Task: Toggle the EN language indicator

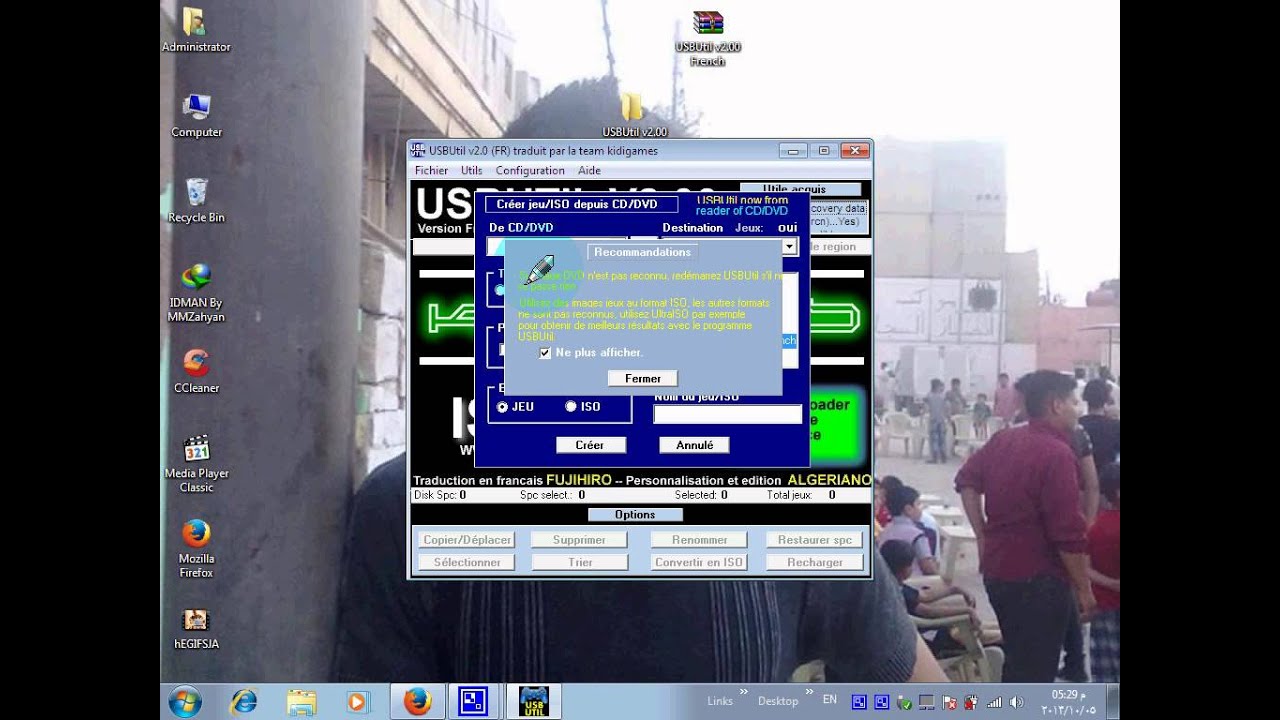Action: point(830,700)
